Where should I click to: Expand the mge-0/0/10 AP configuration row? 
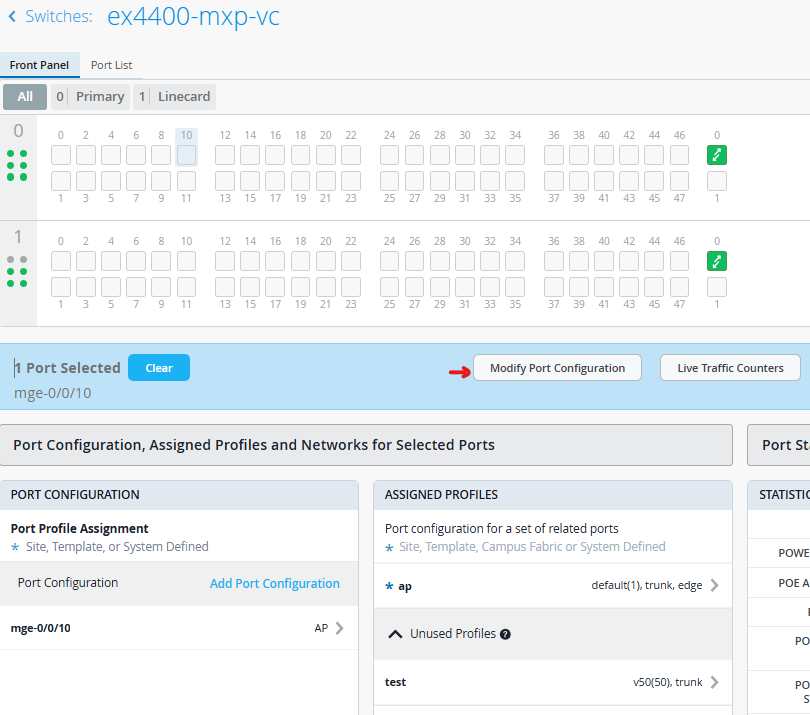click(x=179, y=628)
